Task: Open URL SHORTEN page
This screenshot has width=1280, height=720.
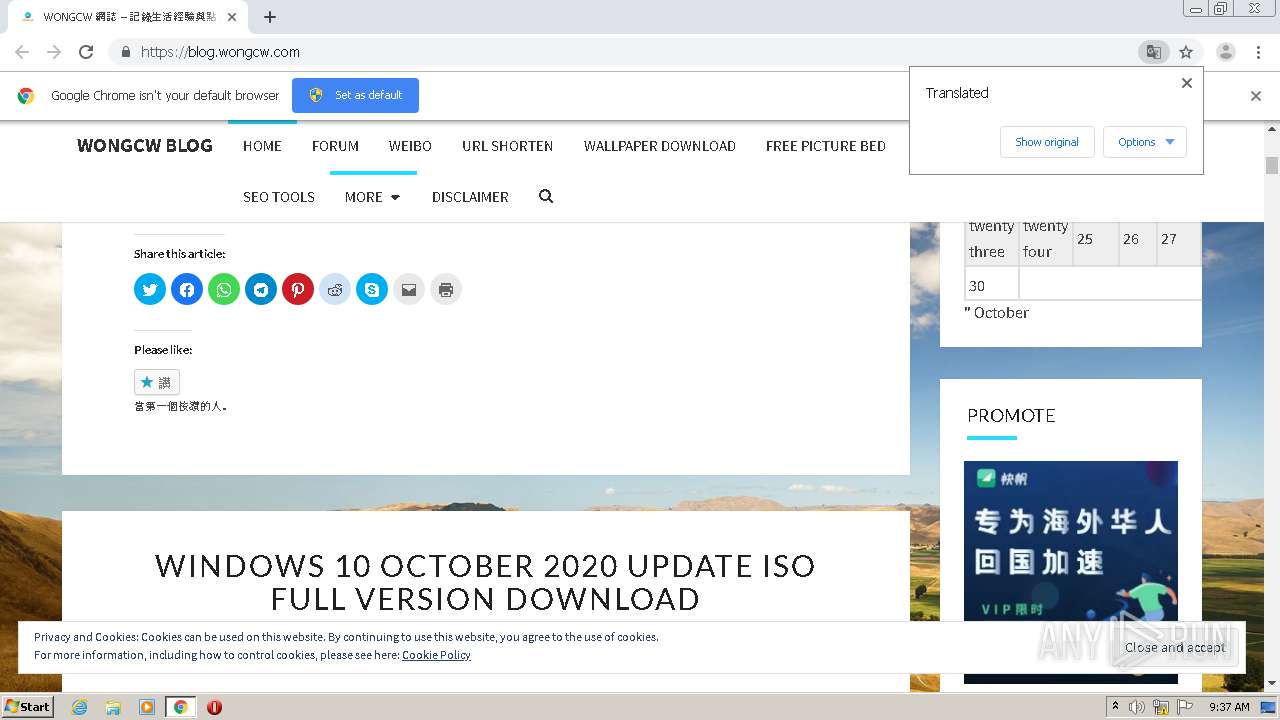Action: [x=507, y=146]
